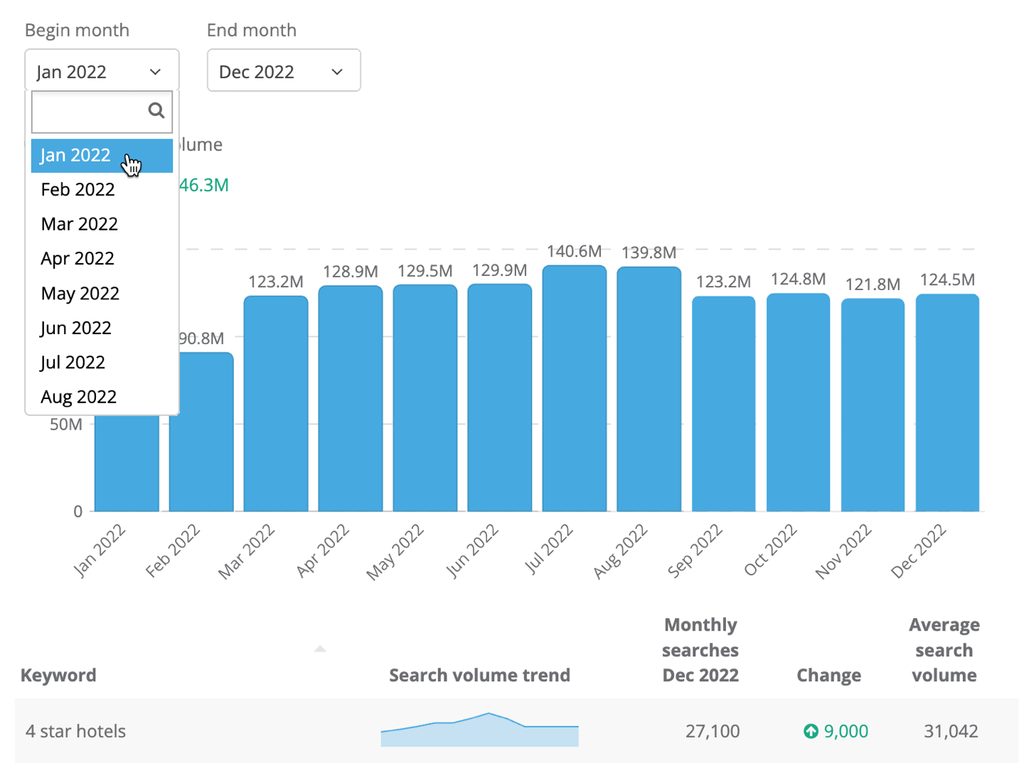Select Jul 2022 in the month list
1024x768 pixels.
point(102,362)
